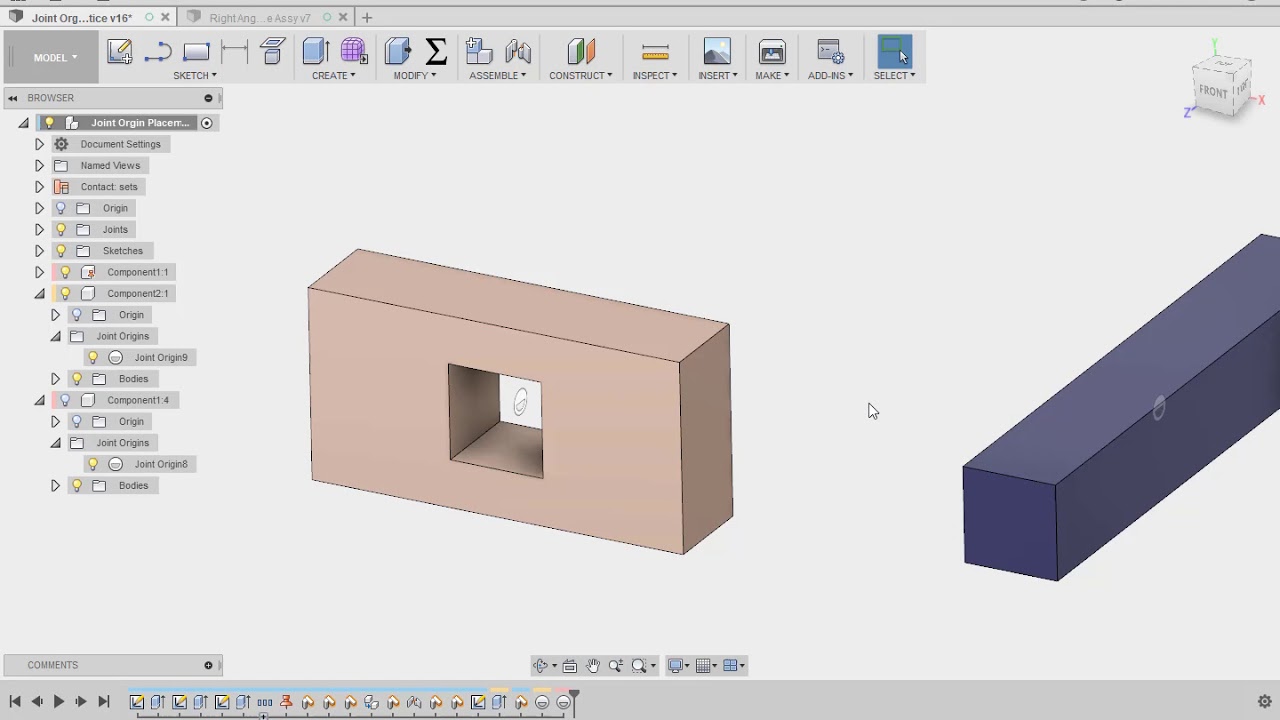
Task: Open the ASSEMBLE menu
Action: coord(498,75)
